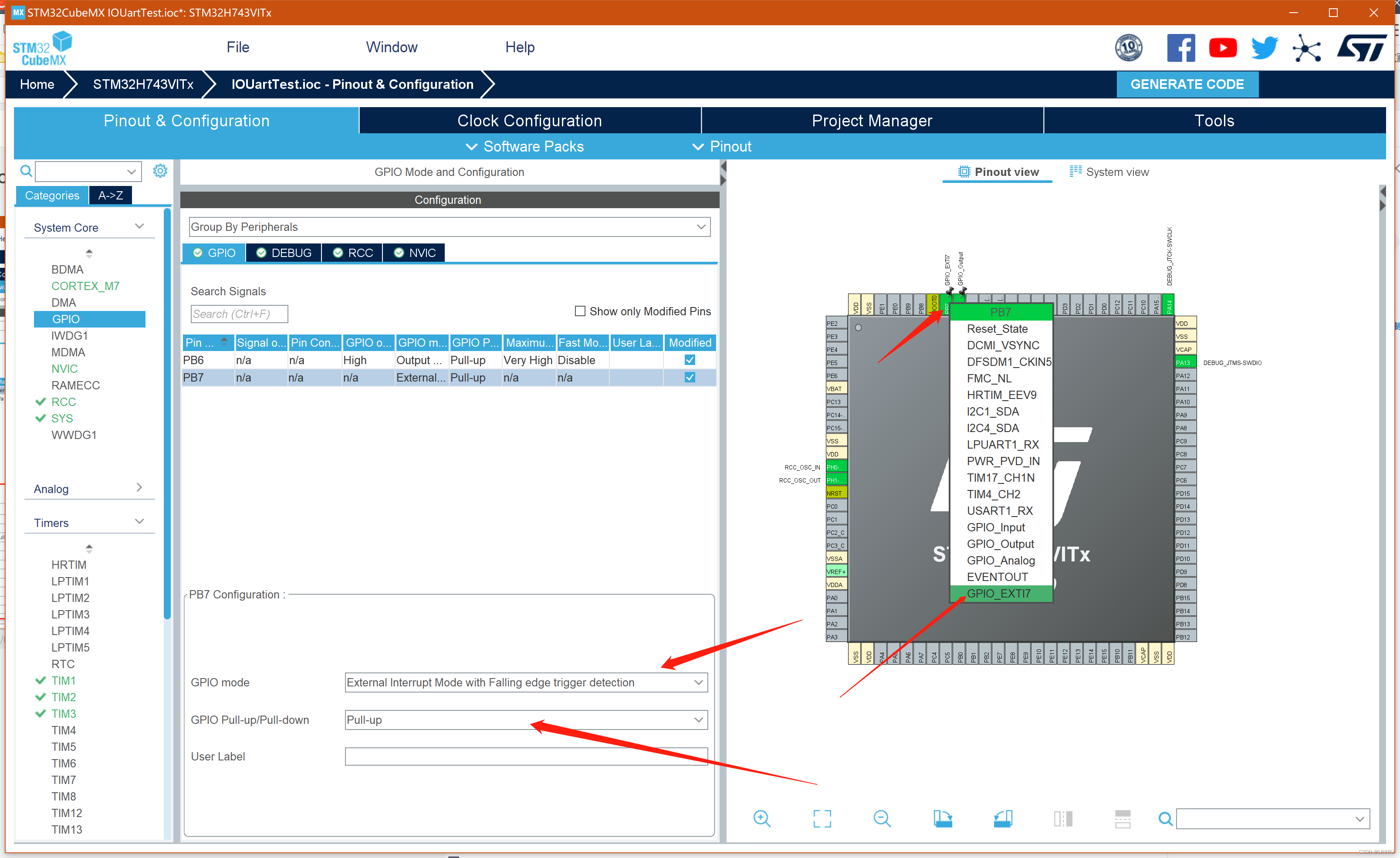The image size is (1400, 858).
Task: Open the ST YouTube channel icon
Action: [1222, 48]
